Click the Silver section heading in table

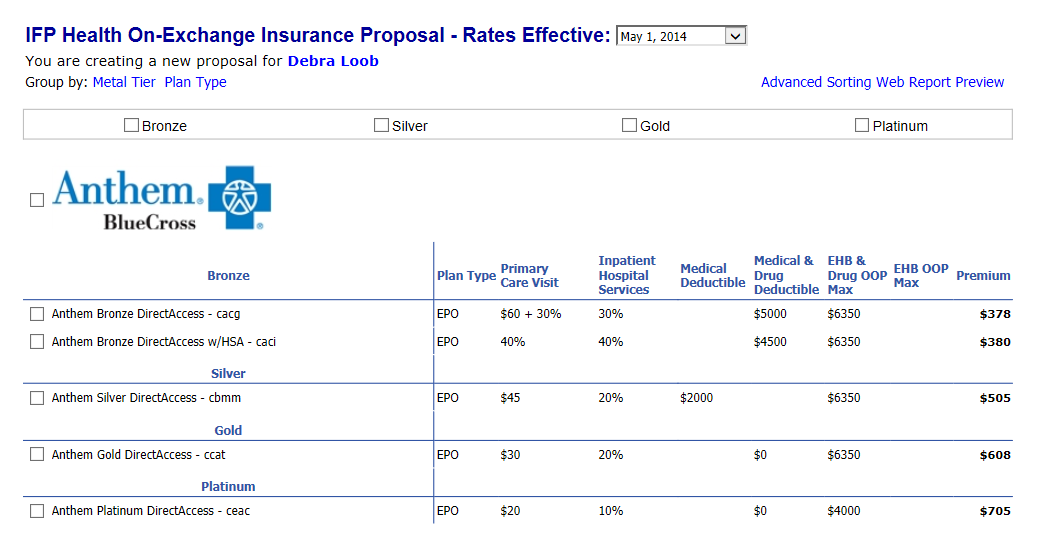click(228, 373)
